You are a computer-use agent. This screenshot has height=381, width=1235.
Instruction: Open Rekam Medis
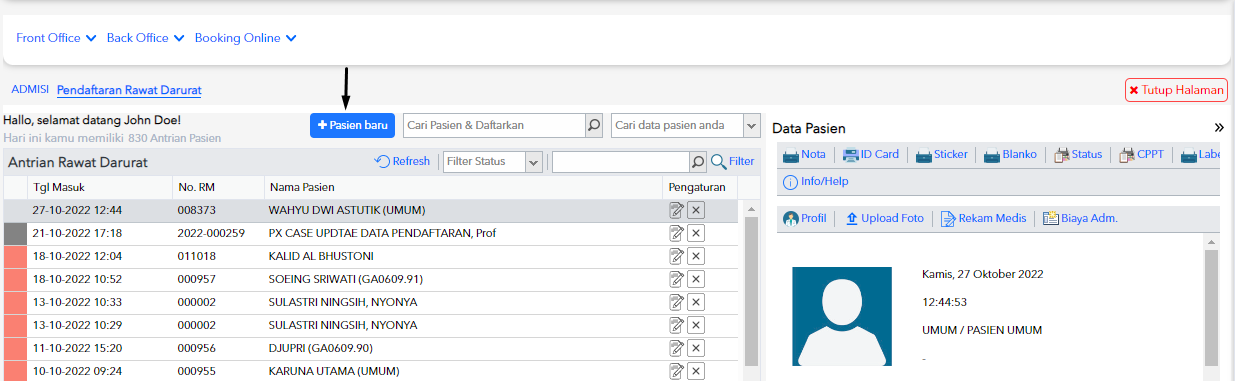coord(983,218)
